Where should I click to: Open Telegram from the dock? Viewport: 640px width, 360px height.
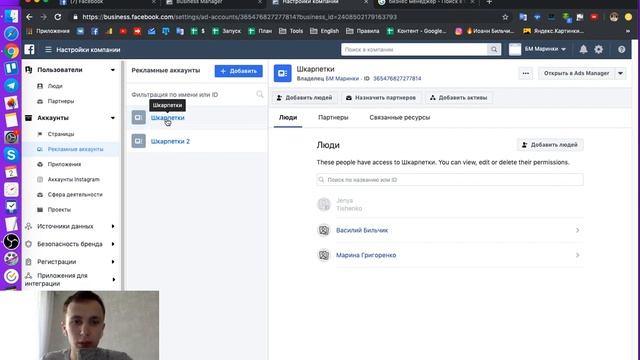point(11,85)
